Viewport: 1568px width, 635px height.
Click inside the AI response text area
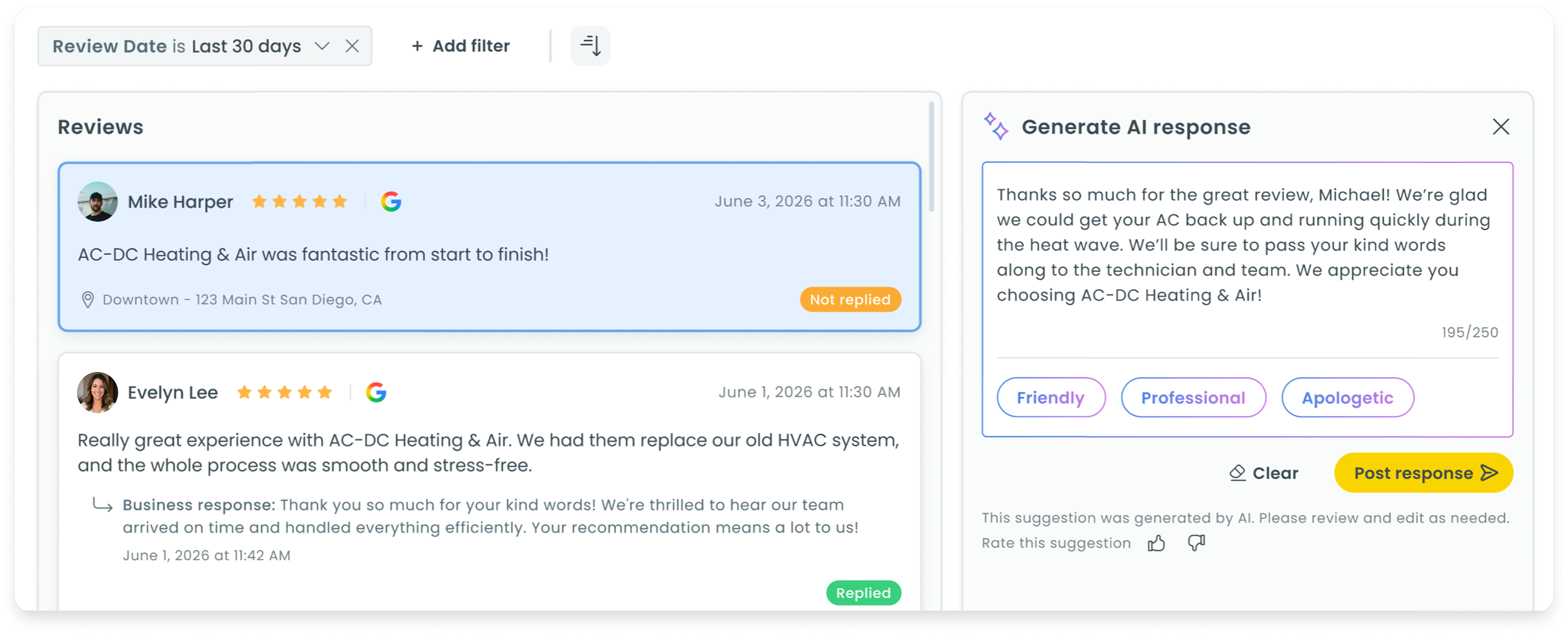click(1247, 246)
